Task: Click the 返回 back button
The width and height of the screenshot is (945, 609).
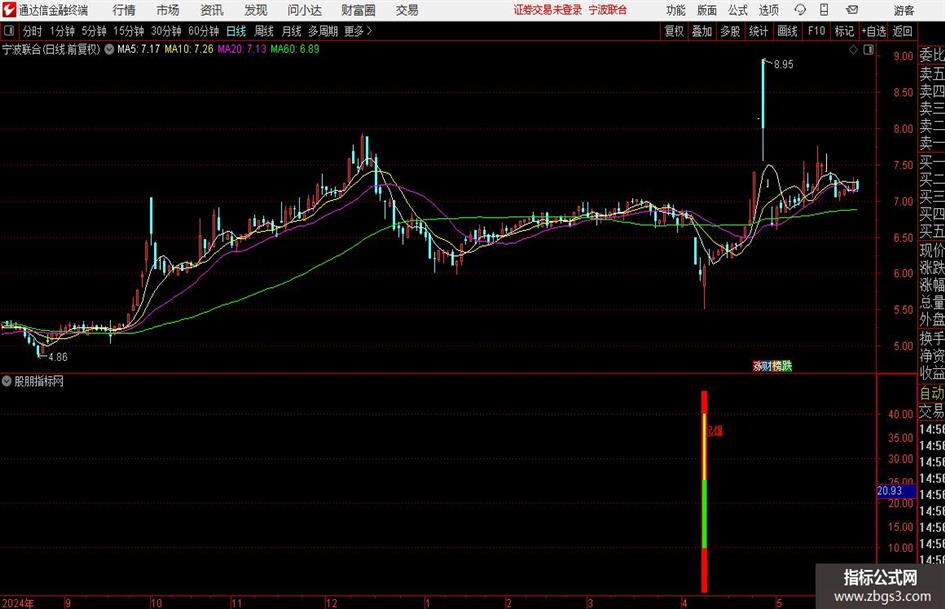Action: point(902,31)
